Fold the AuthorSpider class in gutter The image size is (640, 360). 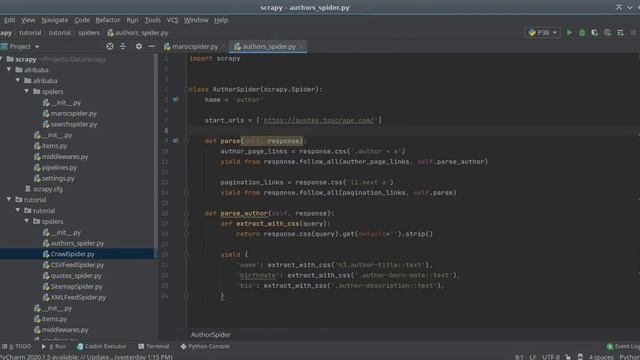coord(186,89)
